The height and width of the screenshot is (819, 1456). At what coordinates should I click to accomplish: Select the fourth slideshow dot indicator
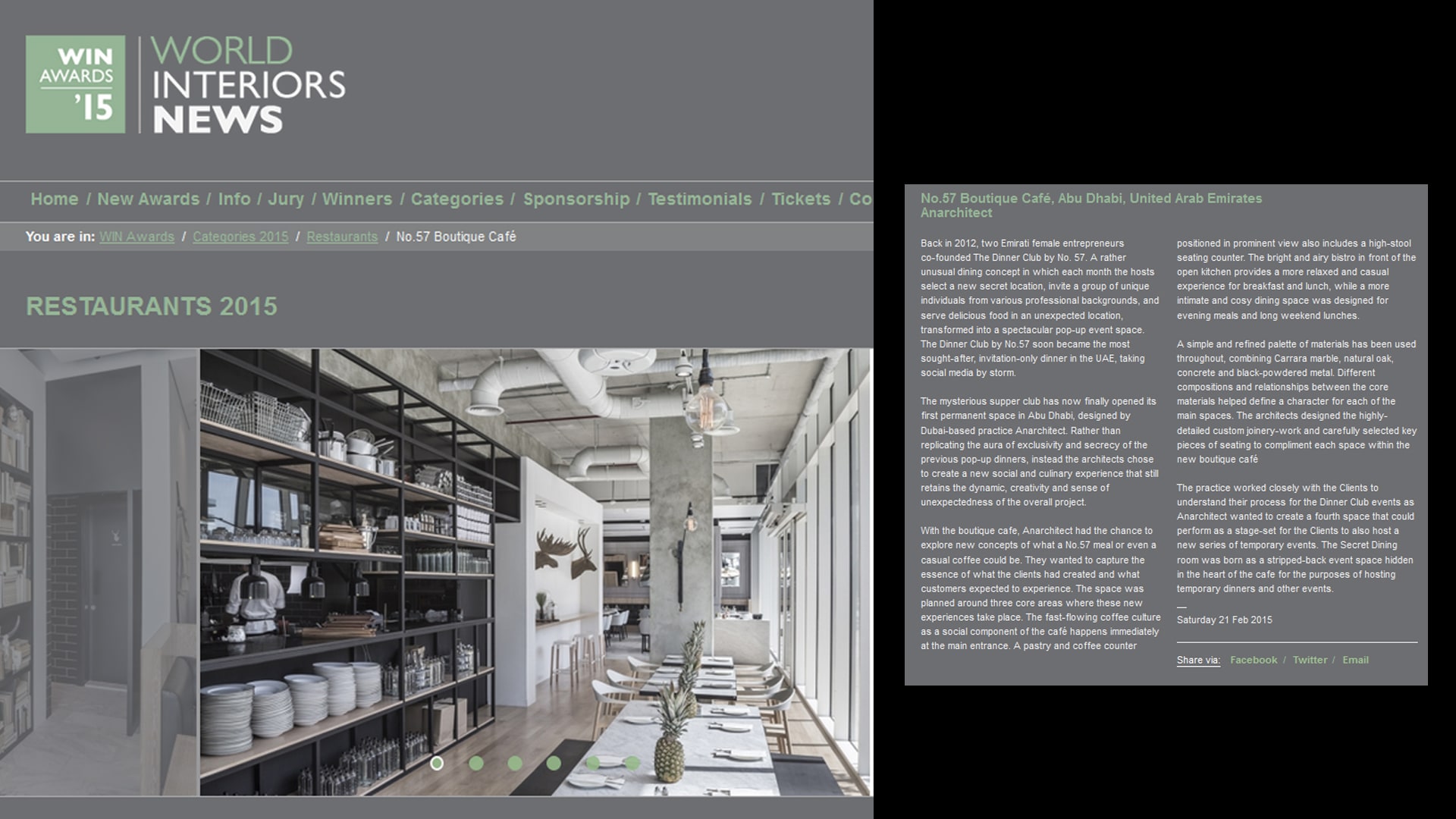(x=554, y=763)
